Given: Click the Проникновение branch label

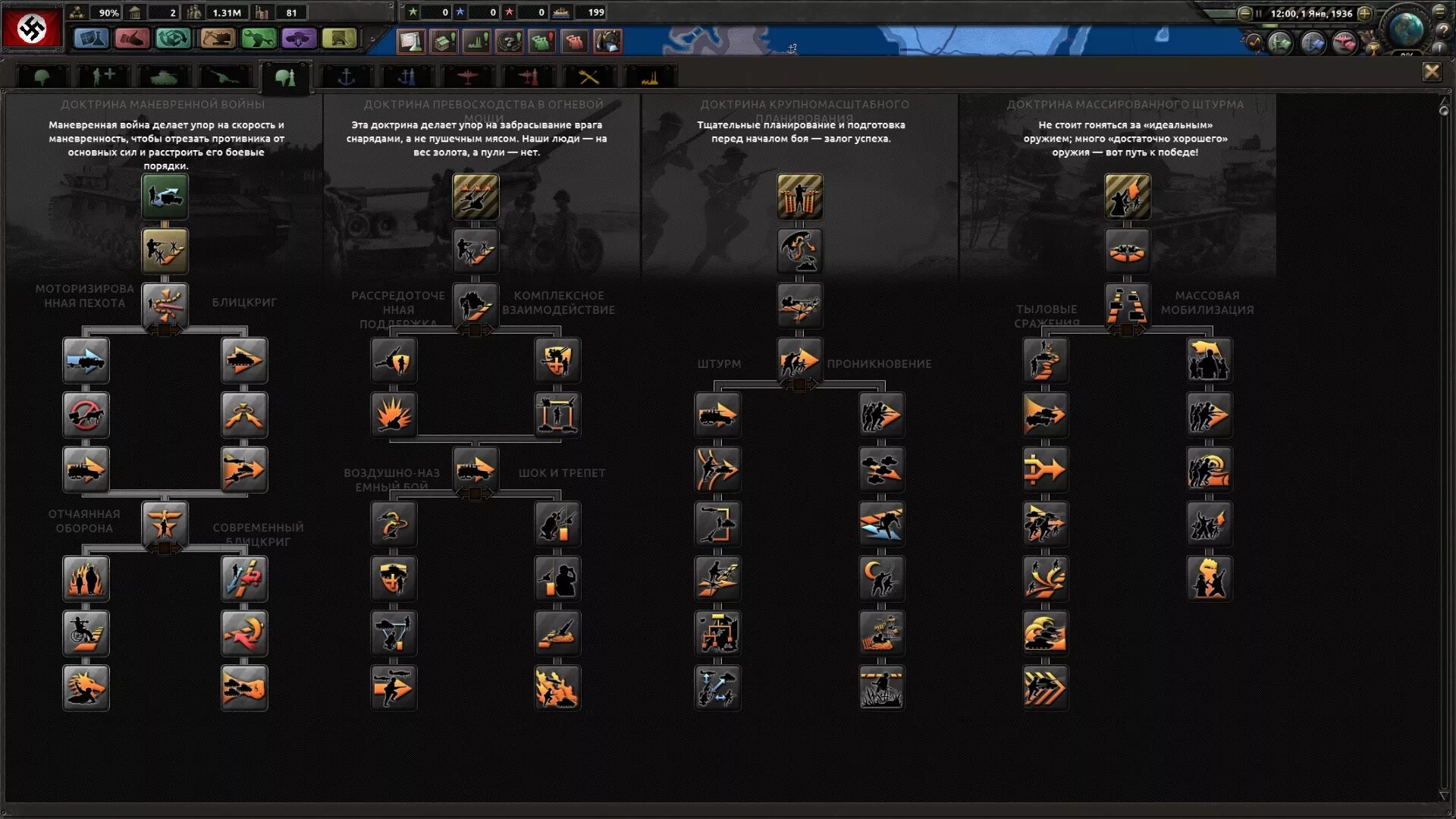Looking at the screenshot, I should pyautogui.click(x=880, y=364).
